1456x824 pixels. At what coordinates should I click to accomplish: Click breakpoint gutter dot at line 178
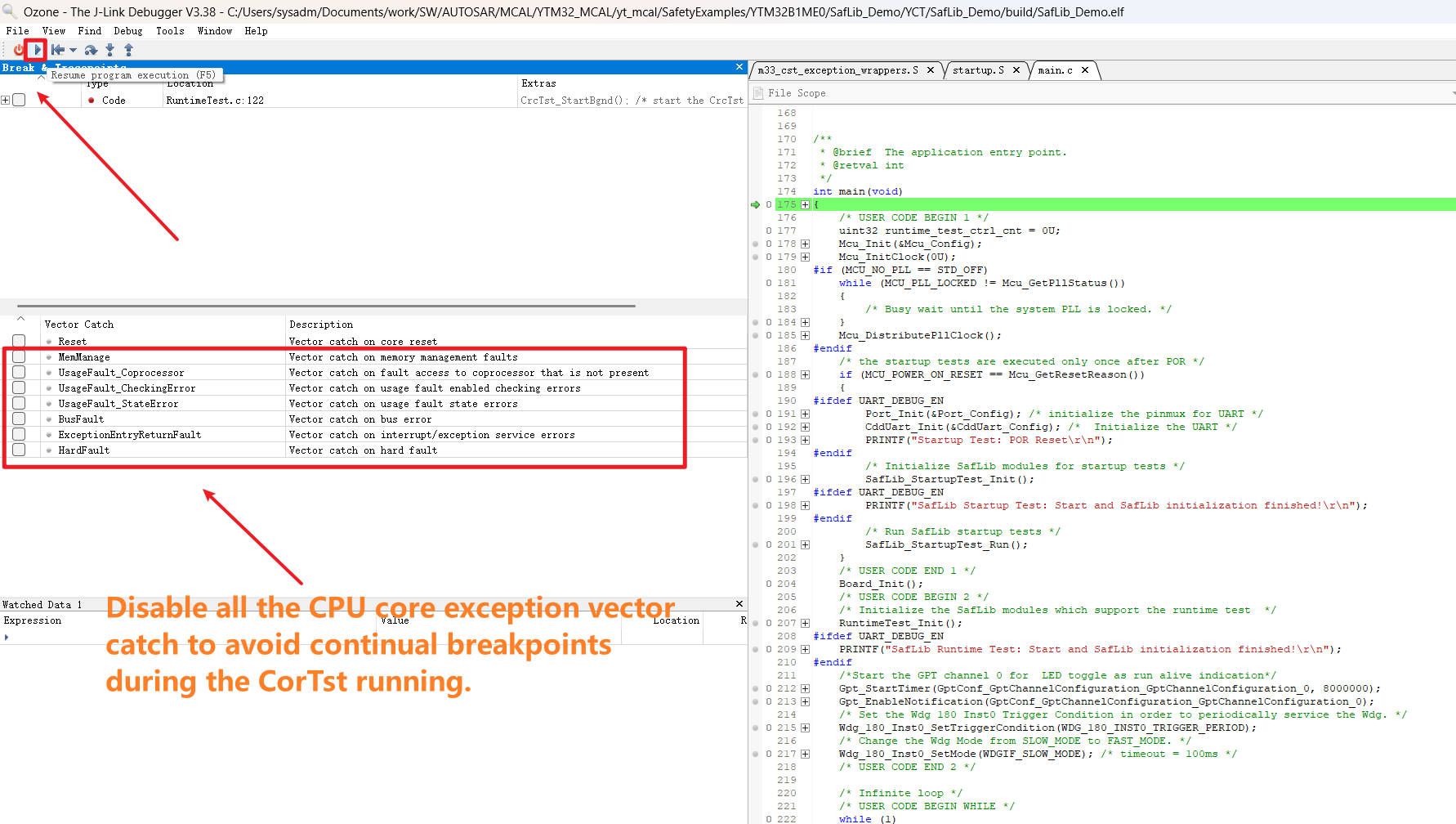tap(756, 244)
